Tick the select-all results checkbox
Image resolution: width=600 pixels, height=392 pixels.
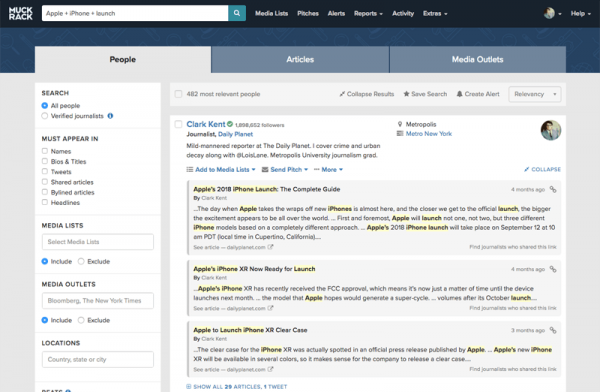tap(178, 94)
